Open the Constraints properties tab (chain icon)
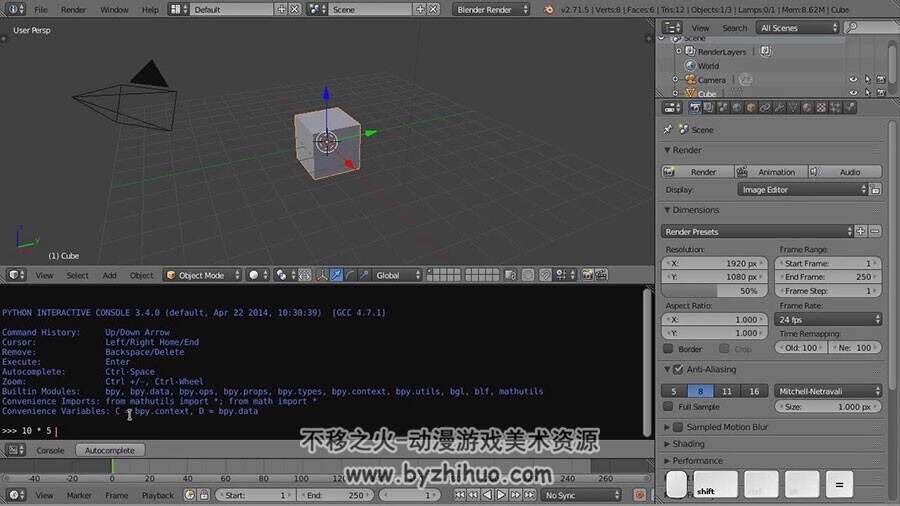Viewport: 900px width, 506px height. click(765, 107)
